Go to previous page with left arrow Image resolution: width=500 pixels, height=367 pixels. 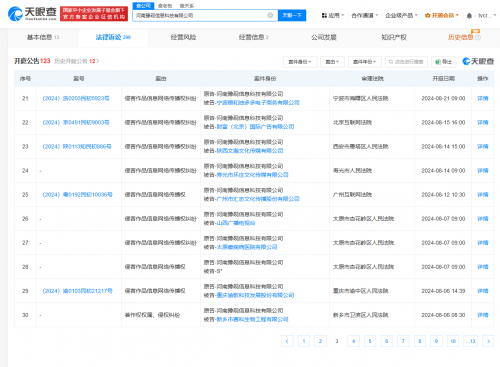point(287,341)
